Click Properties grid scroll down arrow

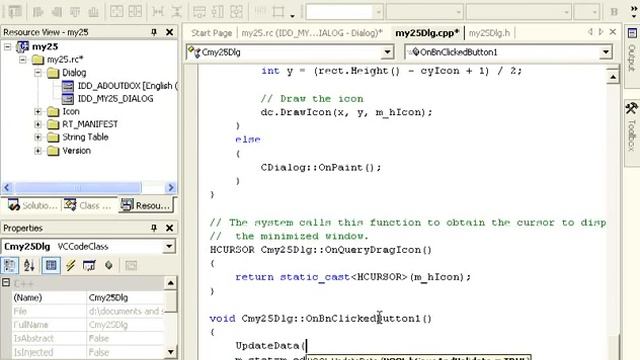[x=171, y=351]
